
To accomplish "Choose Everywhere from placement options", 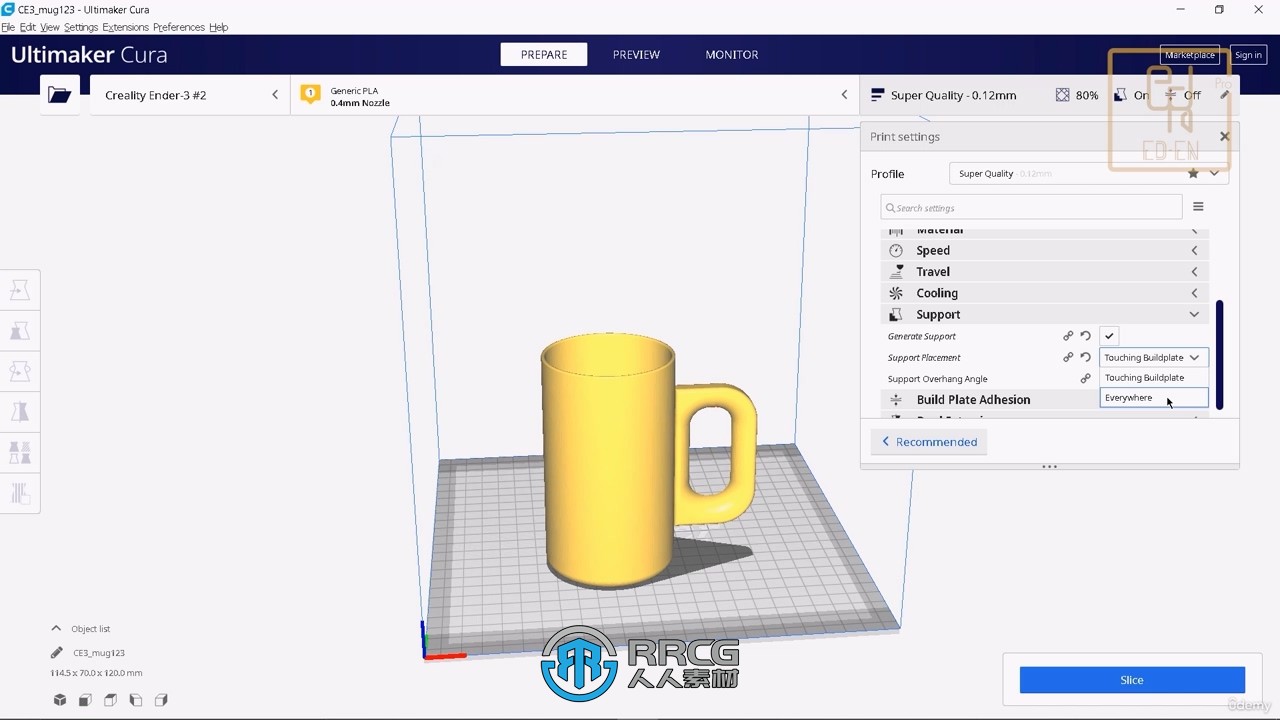I will click(x=1154, y=397).
